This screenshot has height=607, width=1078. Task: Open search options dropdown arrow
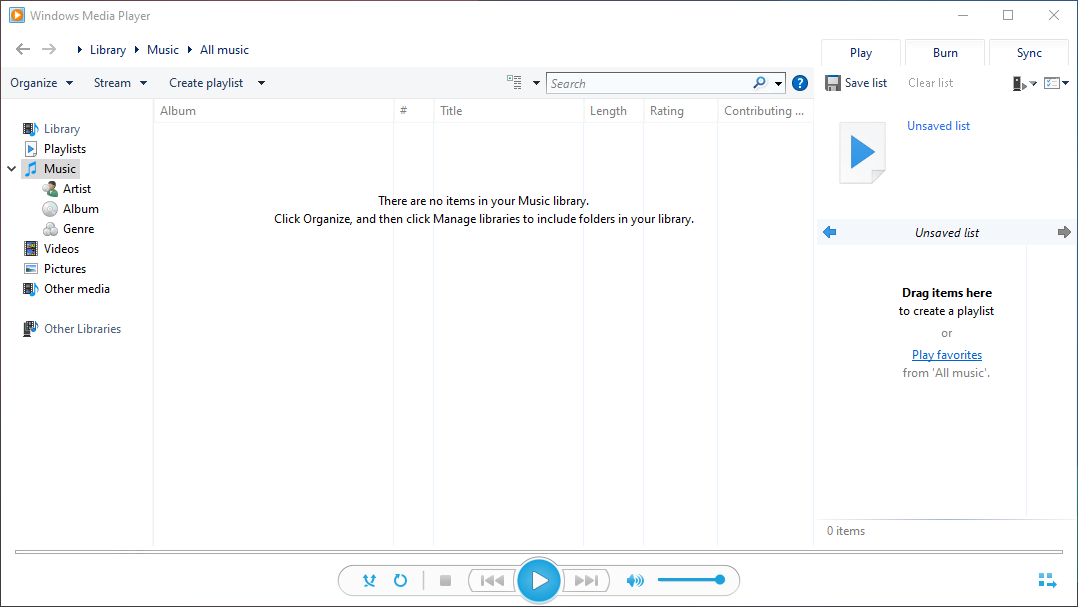click(x=778, y=83)
